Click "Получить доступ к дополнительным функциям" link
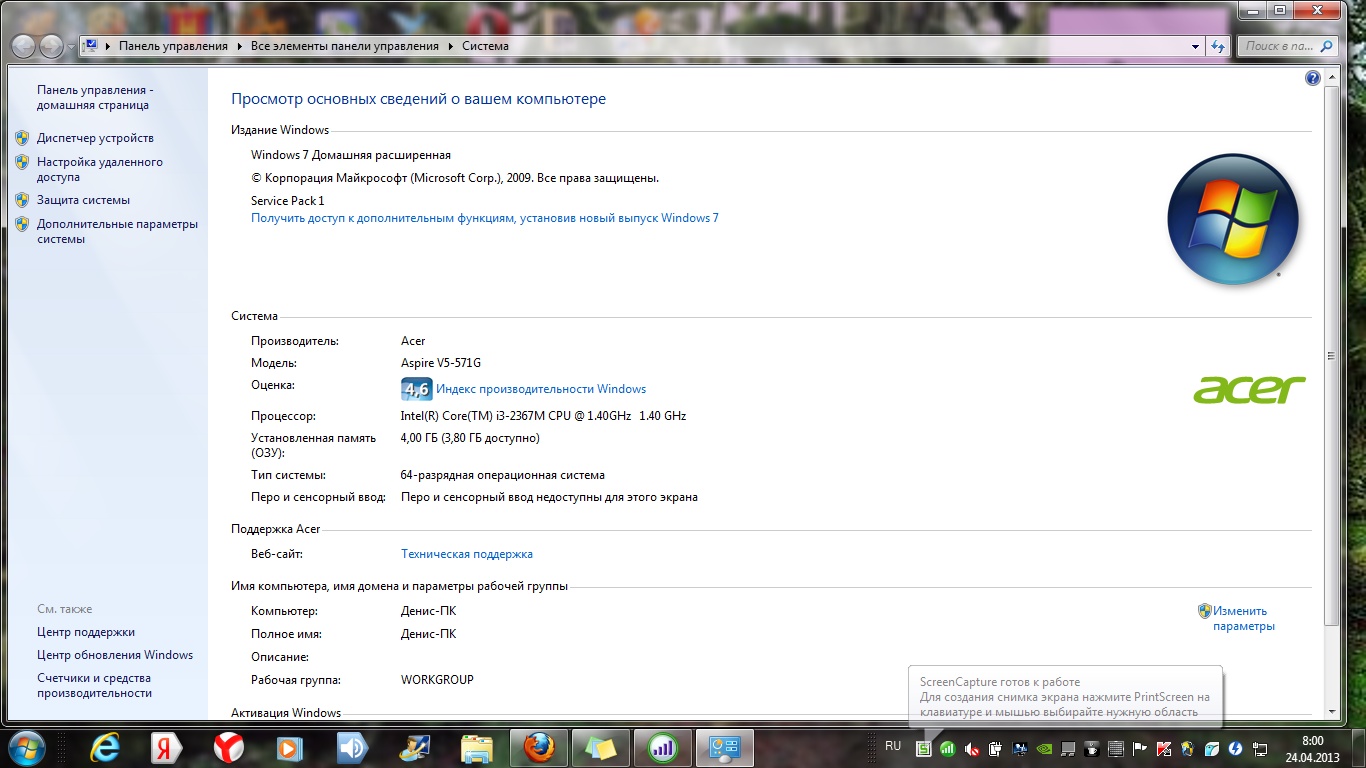The width and height of the screenshot is (1366, 768). point(485,218)
